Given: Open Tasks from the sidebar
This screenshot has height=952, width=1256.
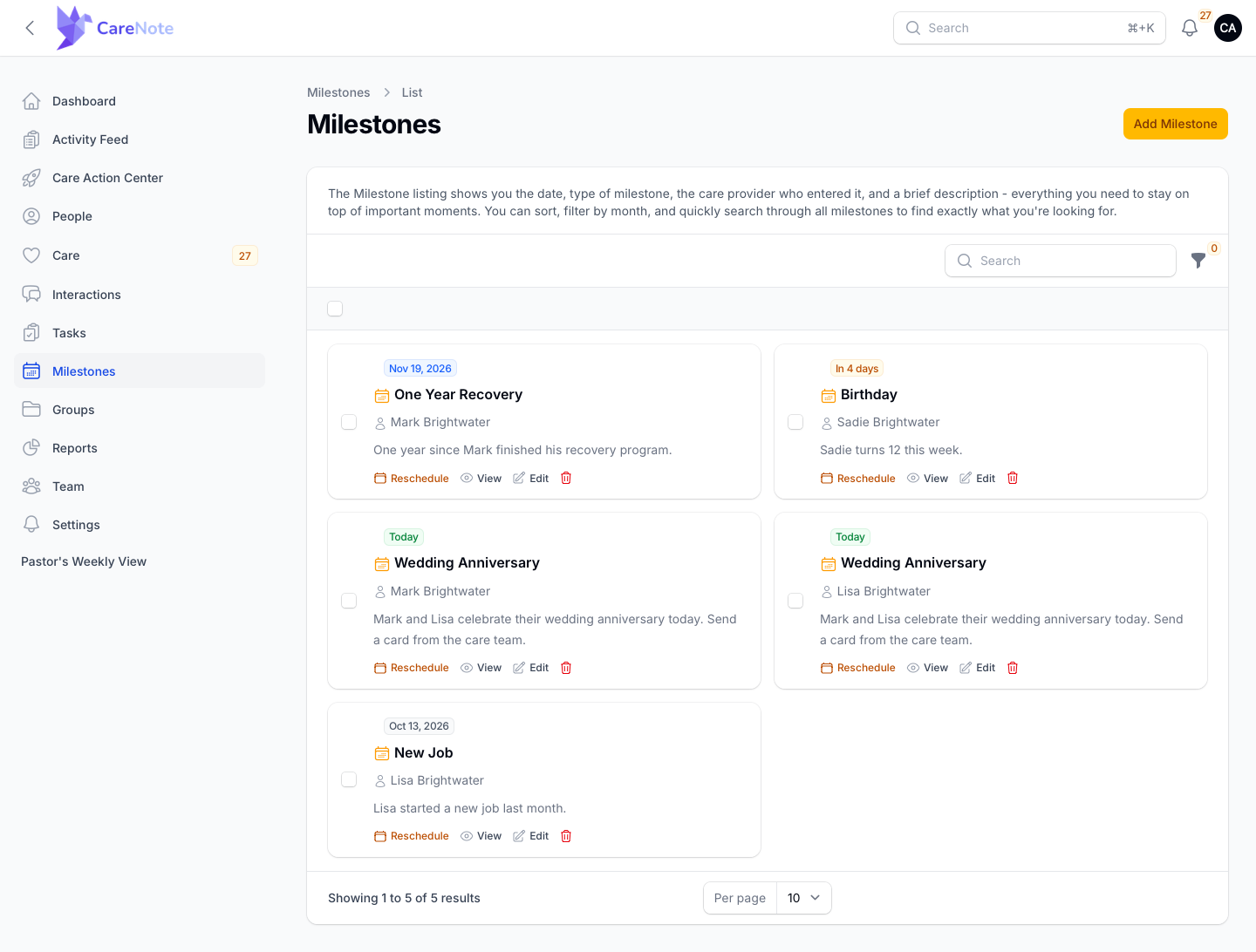Looking at the screenshot, I should 140,333.
